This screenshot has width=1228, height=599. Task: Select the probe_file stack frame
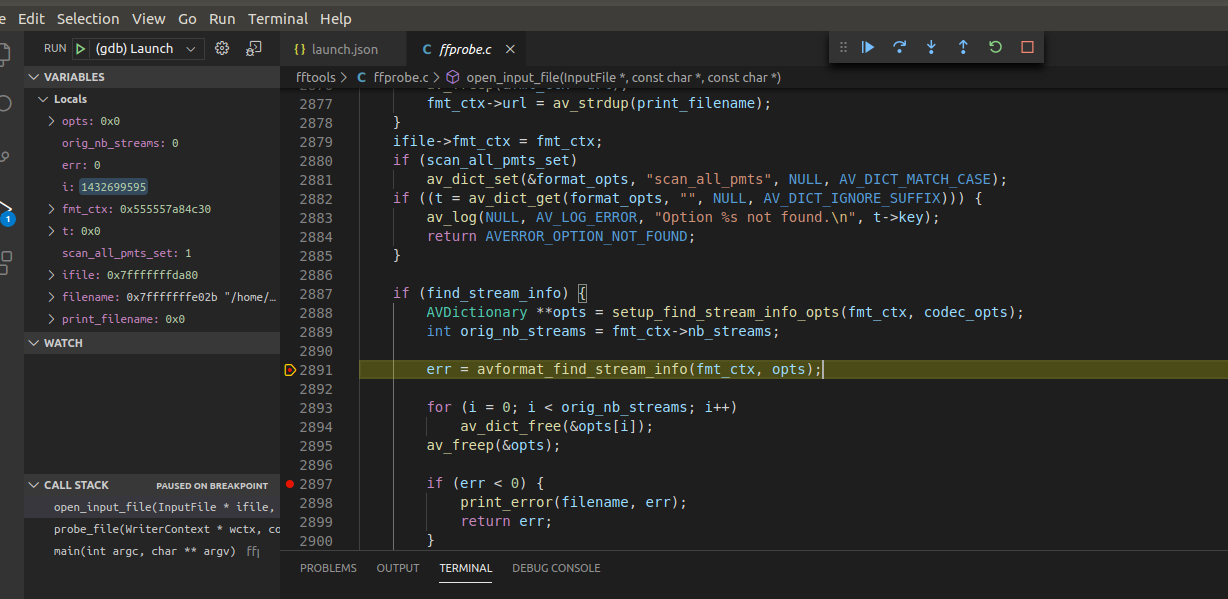click(x=152, y=529)
